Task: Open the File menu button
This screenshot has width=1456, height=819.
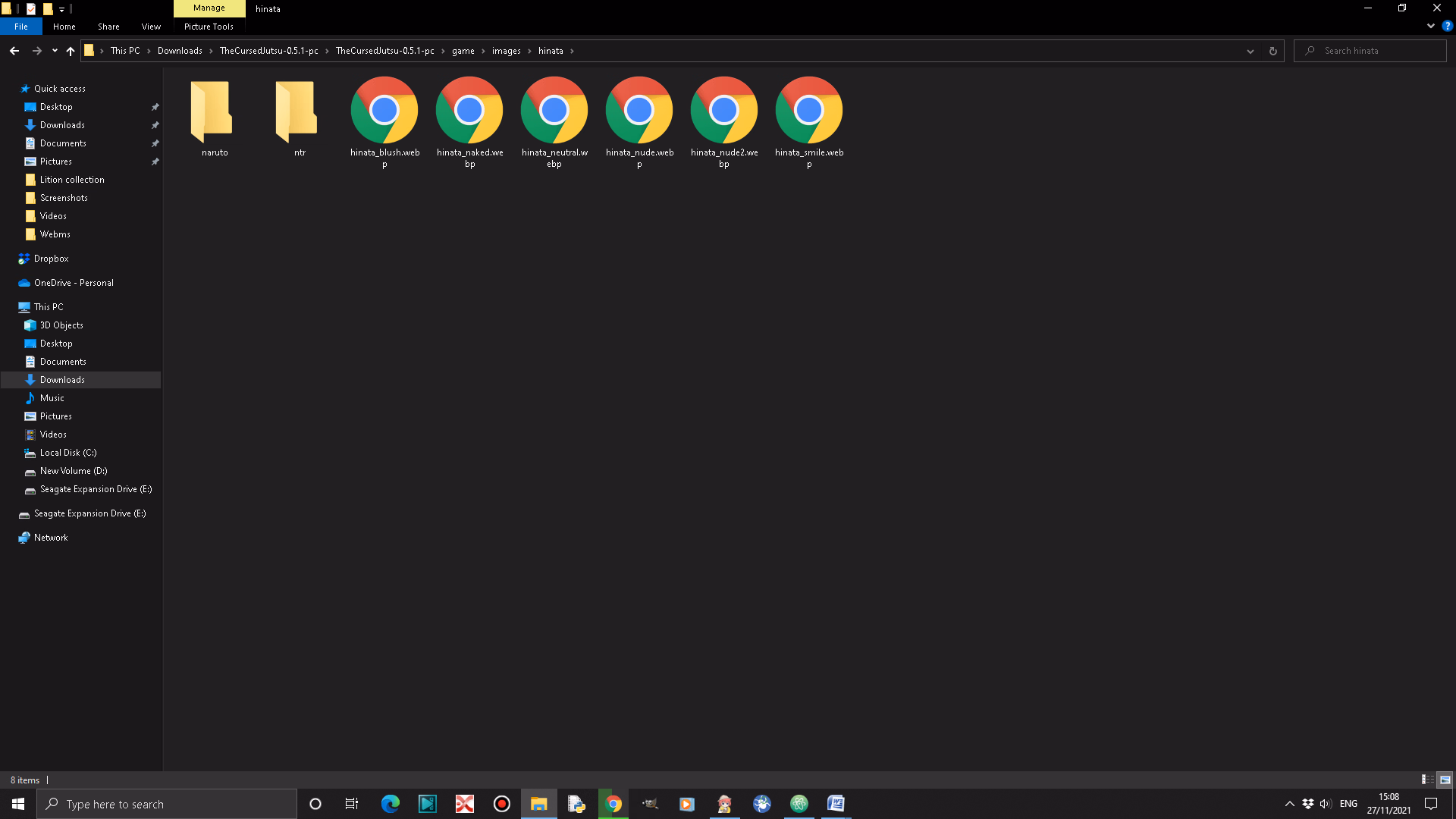Action: (21, 27)
